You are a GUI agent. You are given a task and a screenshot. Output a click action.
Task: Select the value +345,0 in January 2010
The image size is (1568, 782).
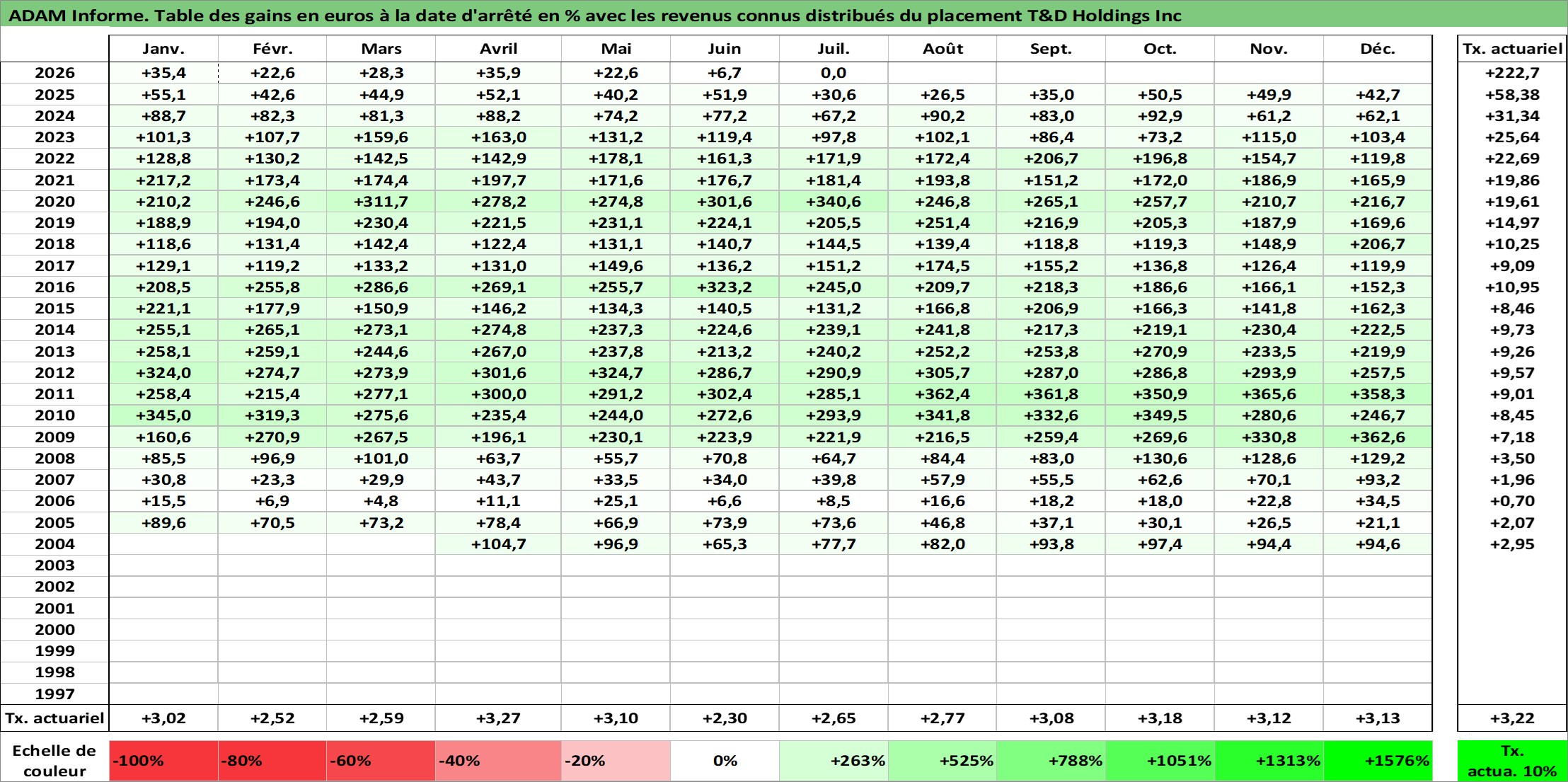[163, 415]
